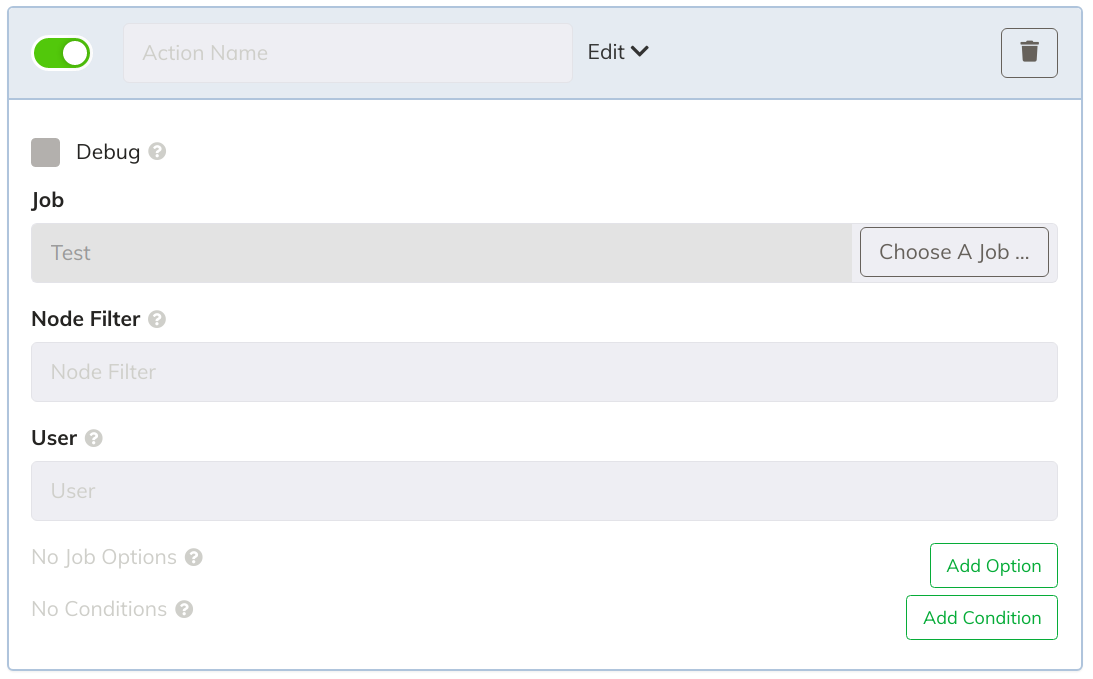Click the Add Condition button
Screen dimensions: 1093x679
pyautogui.click(x=981, y=618)
